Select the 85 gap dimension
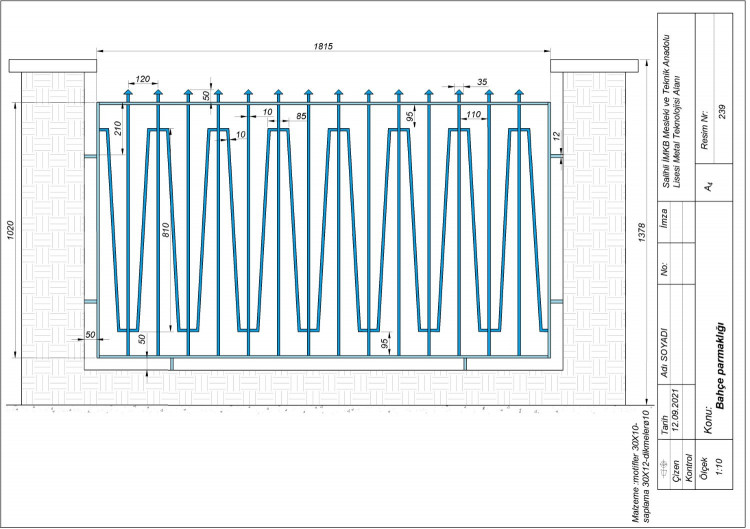The width and height of the screenshot is (750, 529). click(x=301, y=116)
